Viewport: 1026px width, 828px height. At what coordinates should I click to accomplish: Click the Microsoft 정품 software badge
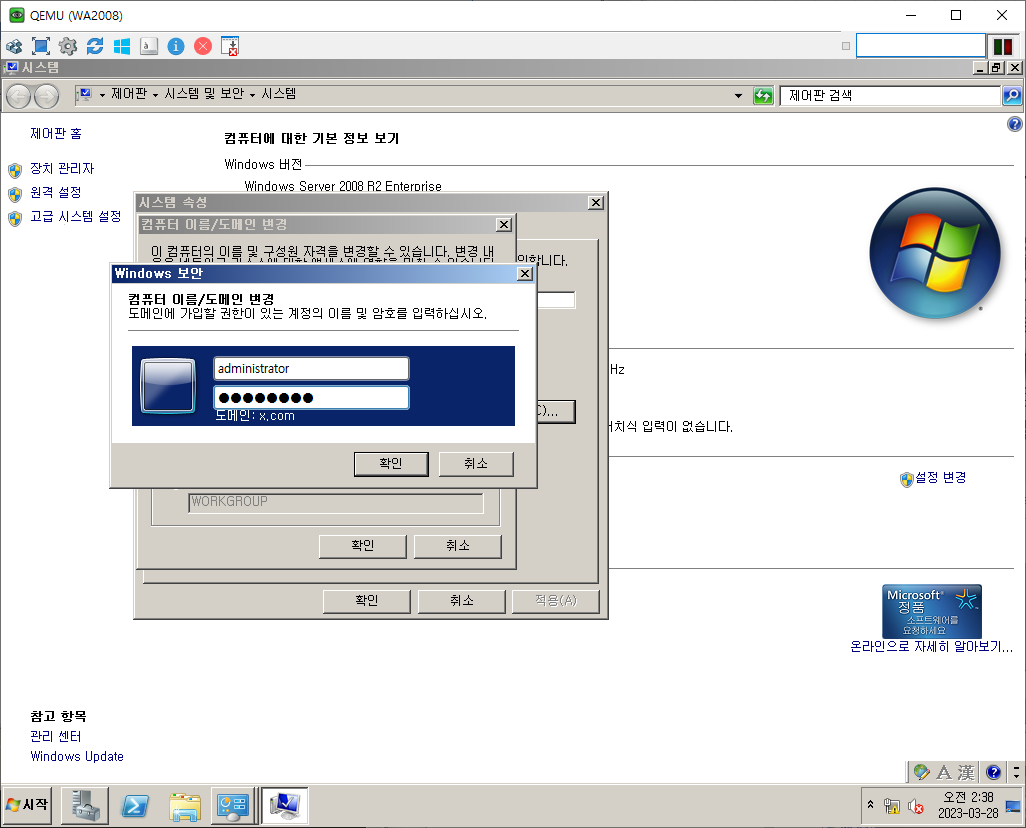pyautogui.click(x=932, y=611)
